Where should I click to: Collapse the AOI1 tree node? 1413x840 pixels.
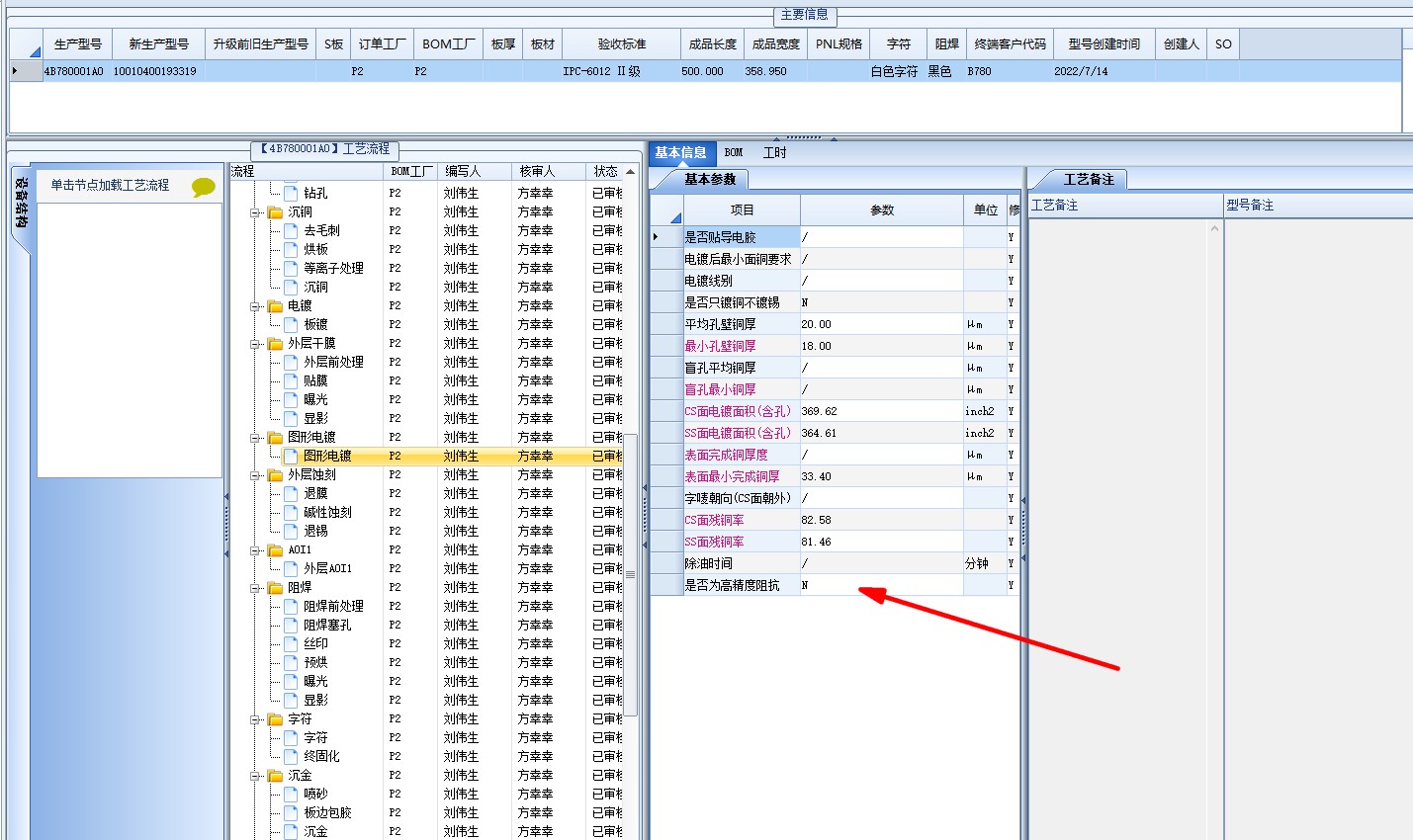coord(255,550)
